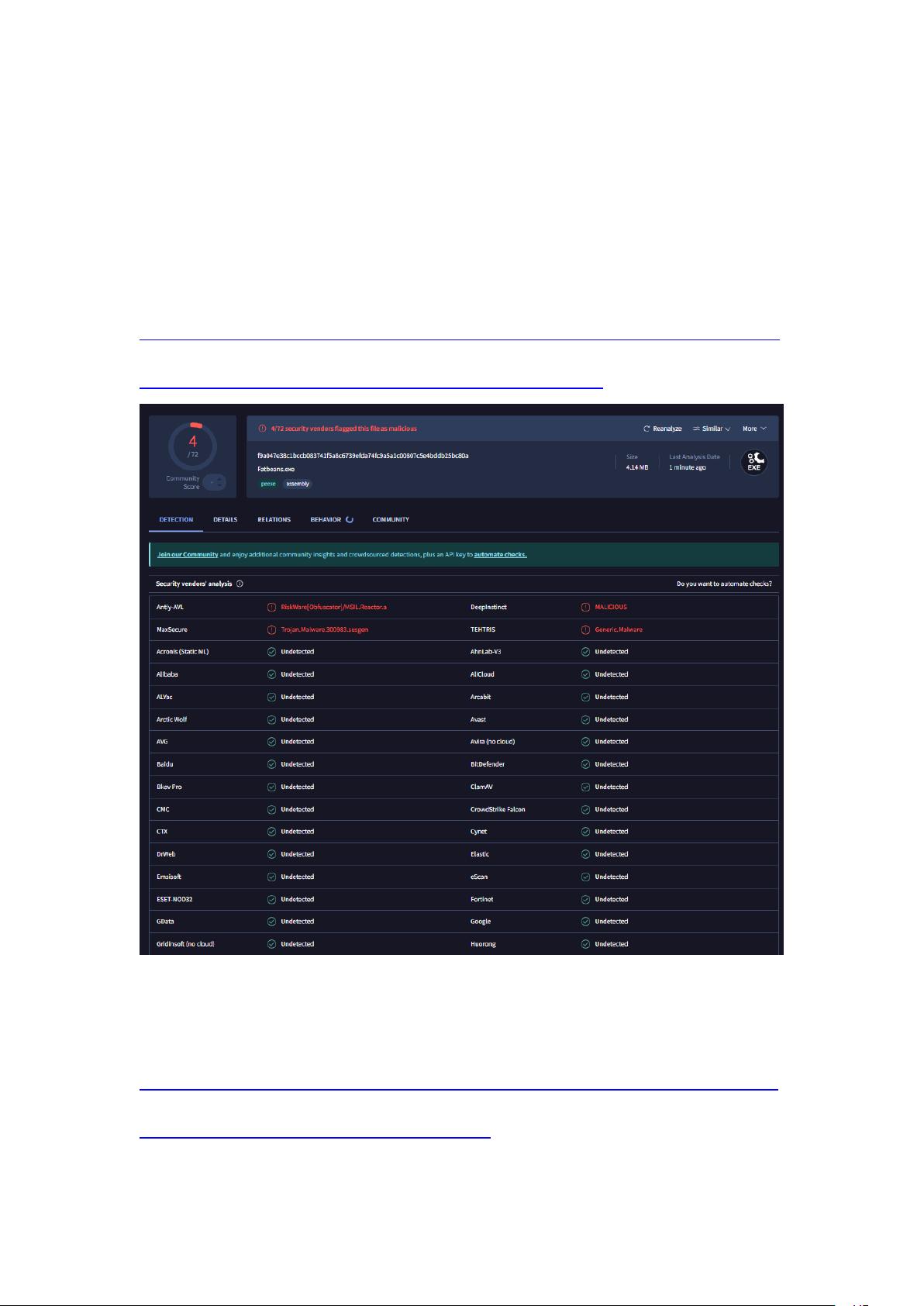Open the BEHAVIOR tab
924x1306 pixels.
[332, 519]
